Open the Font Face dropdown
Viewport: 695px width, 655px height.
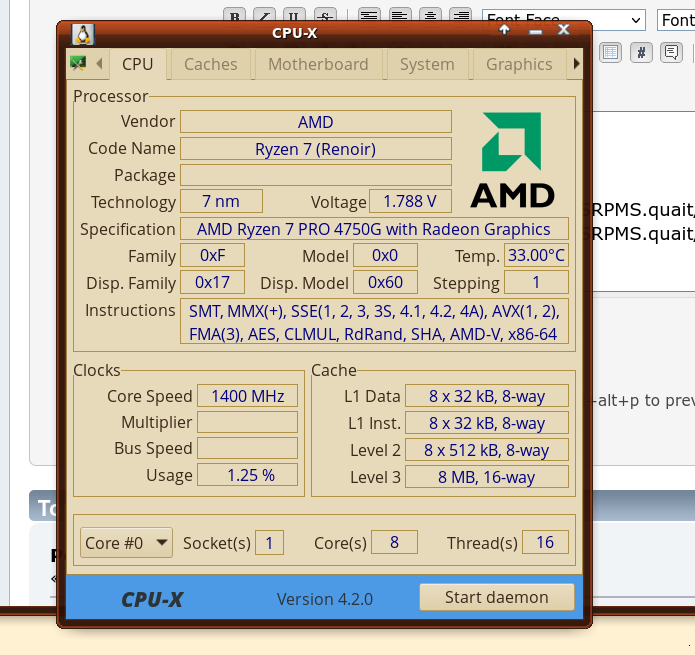[x=564, y=20]
